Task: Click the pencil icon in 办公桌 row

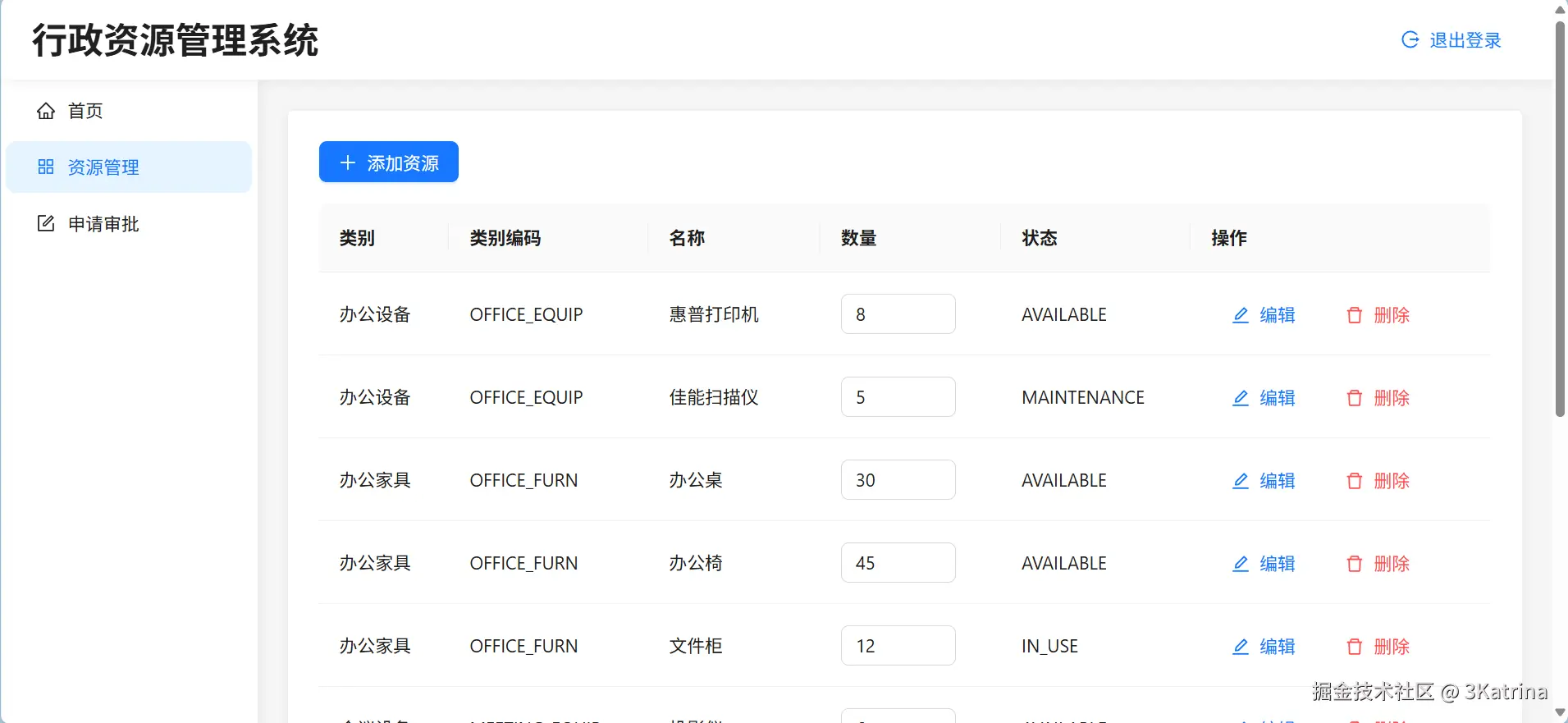Action: pos(1241,481)
